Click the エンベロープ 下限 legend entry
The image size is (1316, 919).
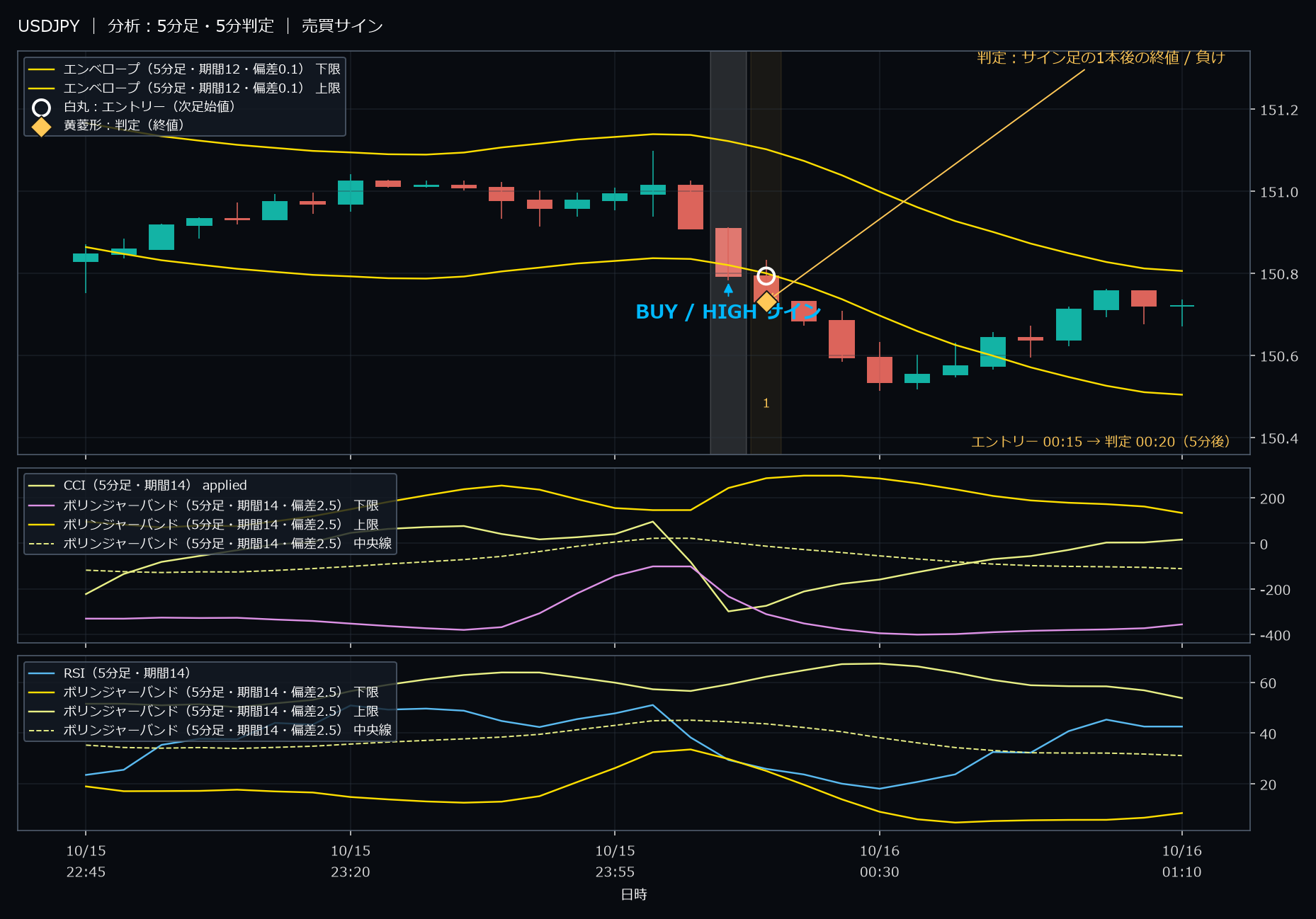(x=184, y=69)
